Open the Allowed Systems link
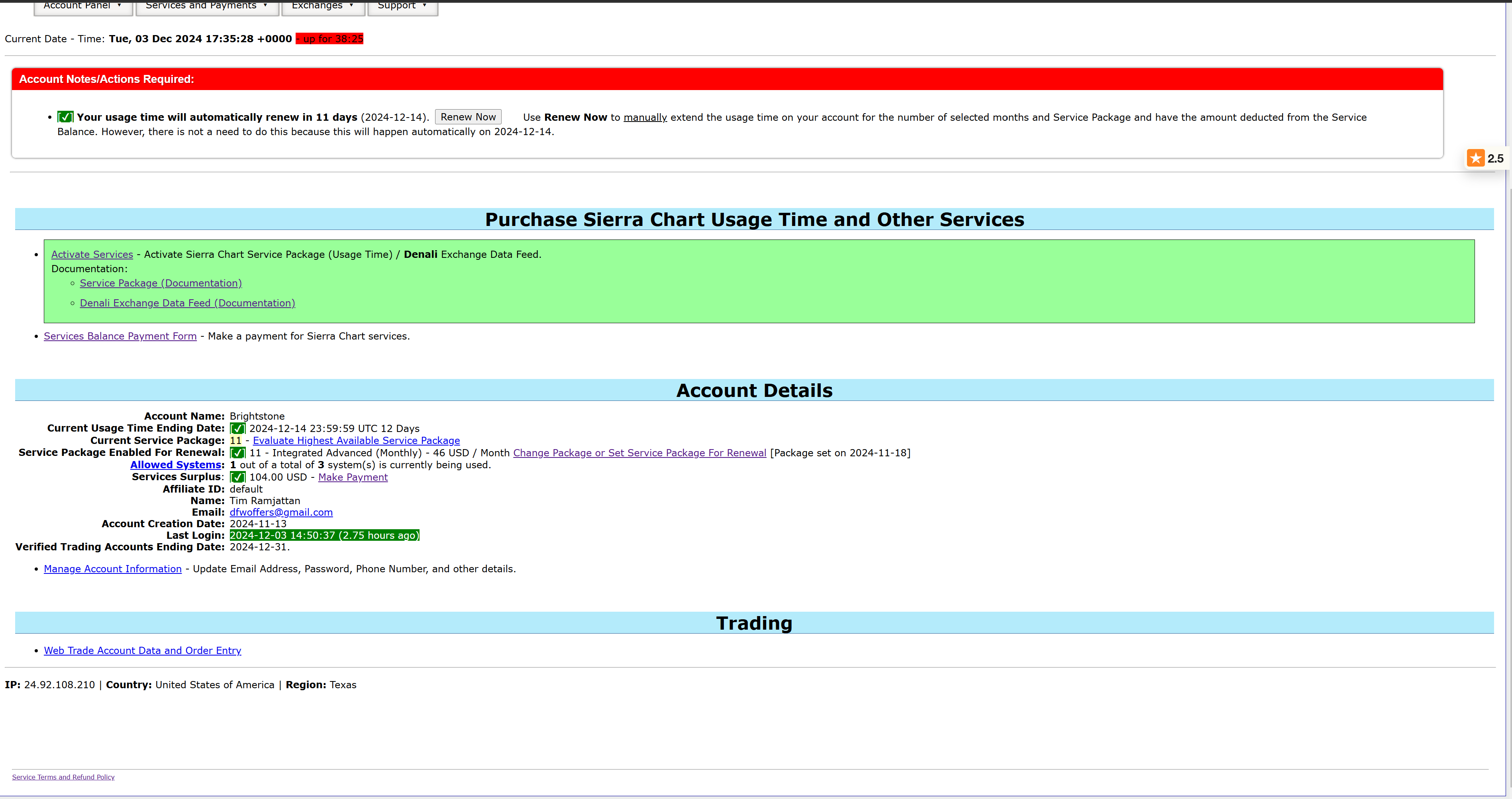1512x799 pixels. pos(175,464)
